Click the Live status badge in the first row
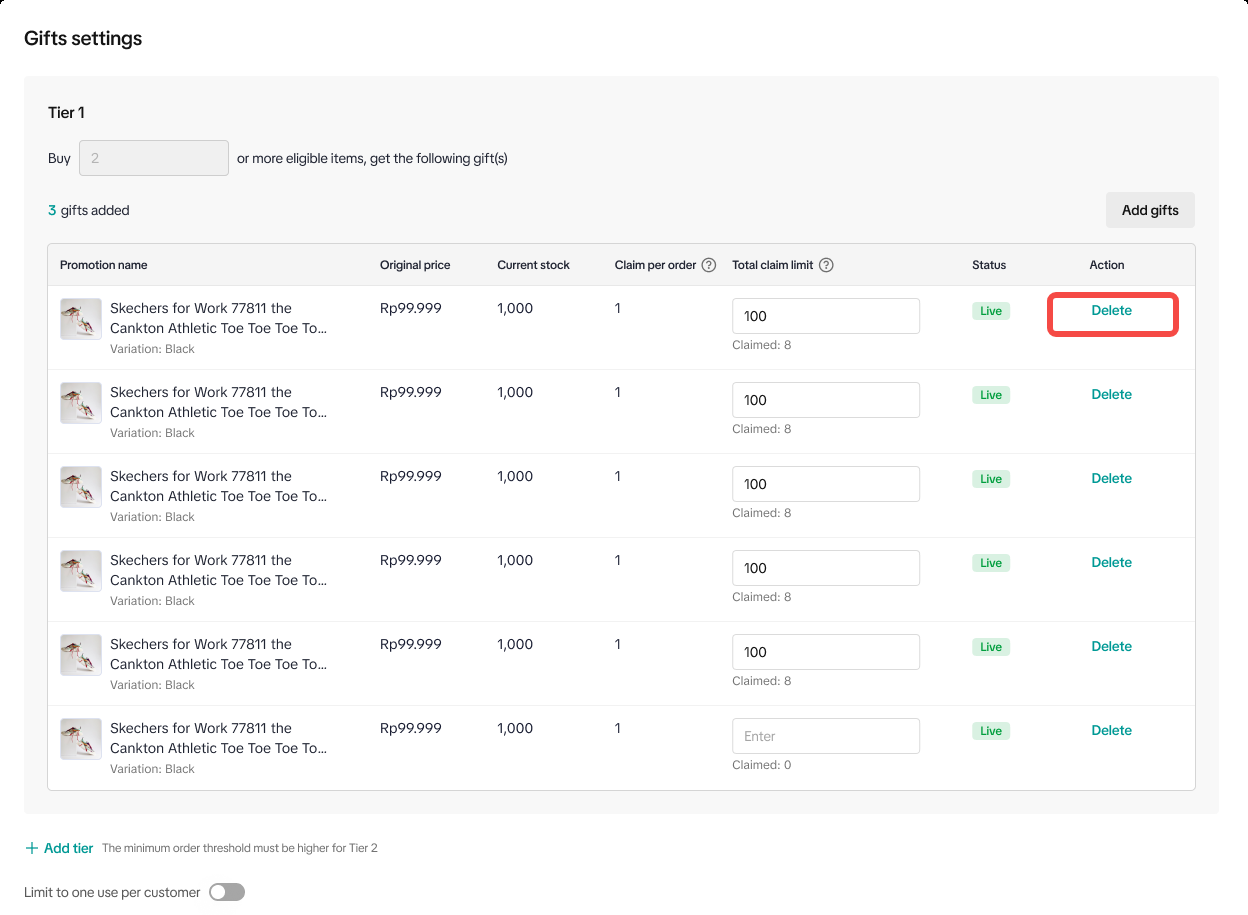 [990, 311]
